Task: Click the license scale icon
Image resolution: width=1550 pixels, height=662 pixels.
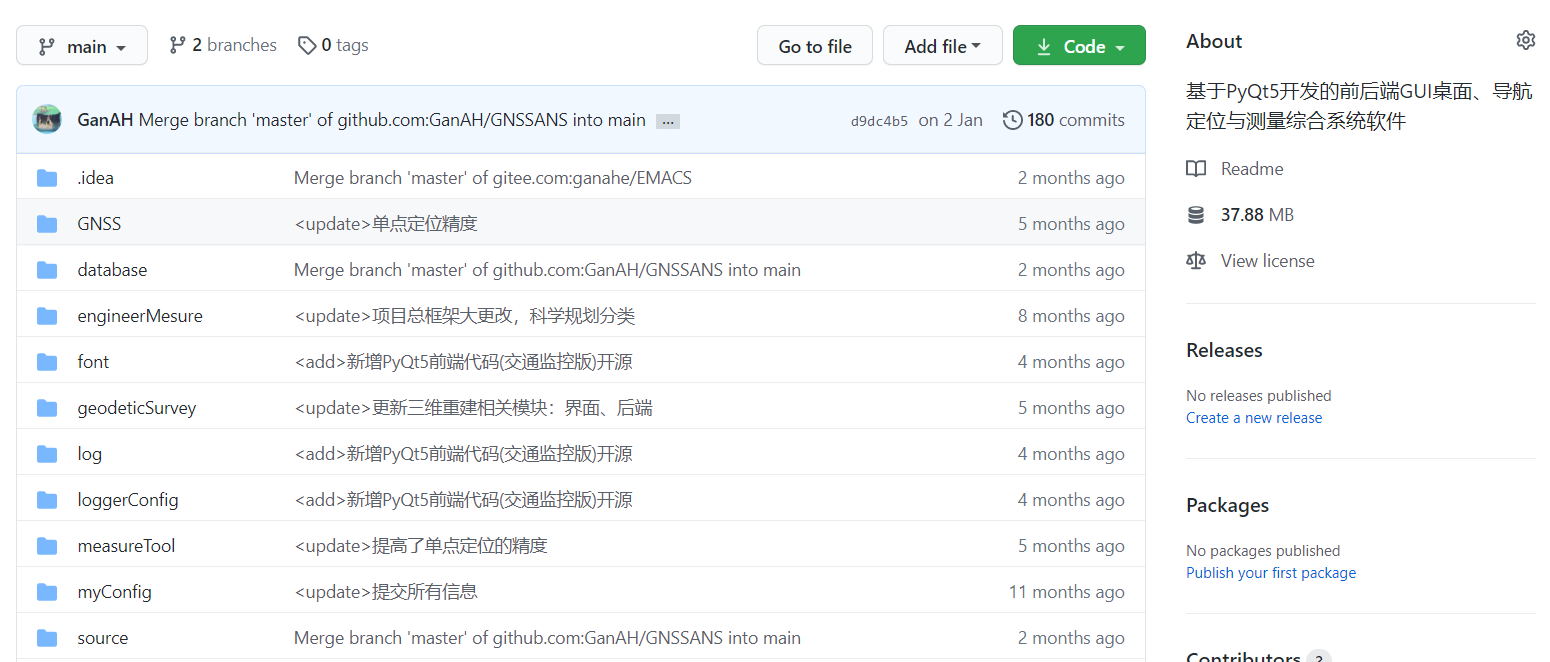Action: point(1196,261)
